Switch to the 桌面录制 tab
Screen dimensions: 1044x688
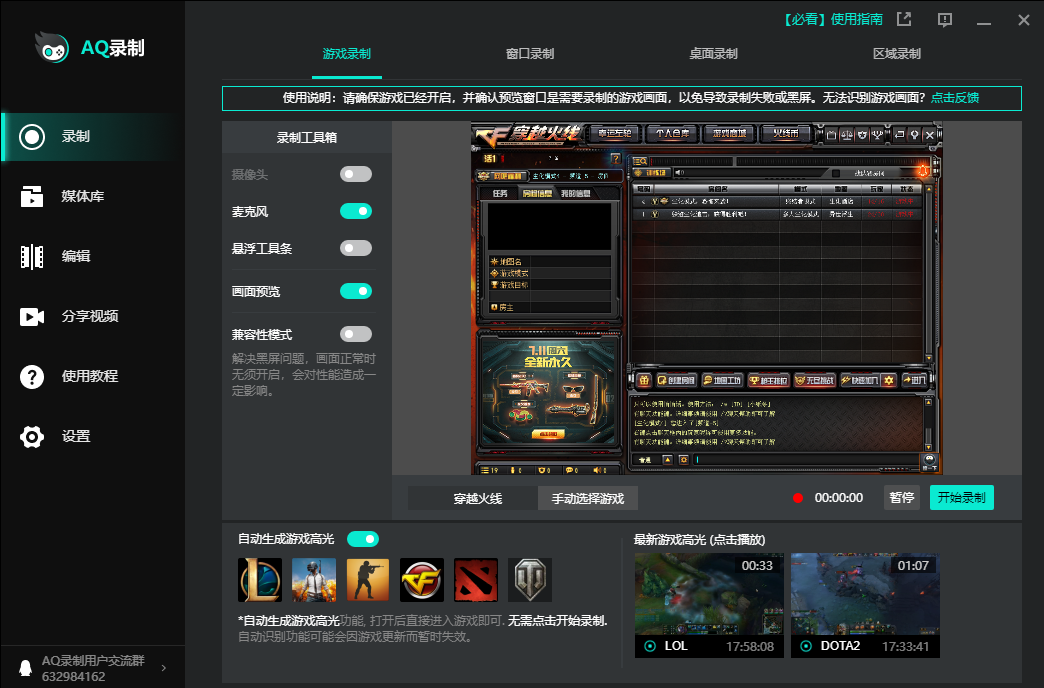click(713, 54)
